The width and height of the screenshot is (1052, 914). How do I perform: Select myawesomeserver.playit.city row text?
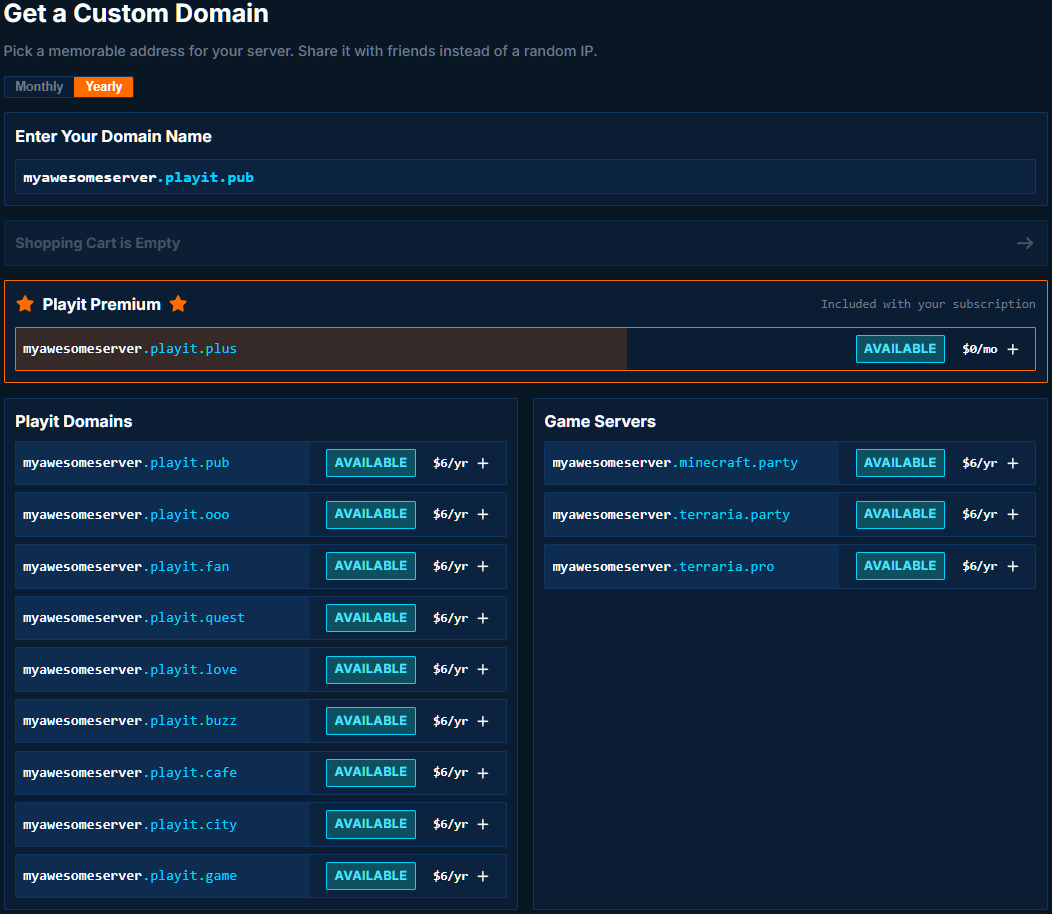pos(129,825)
